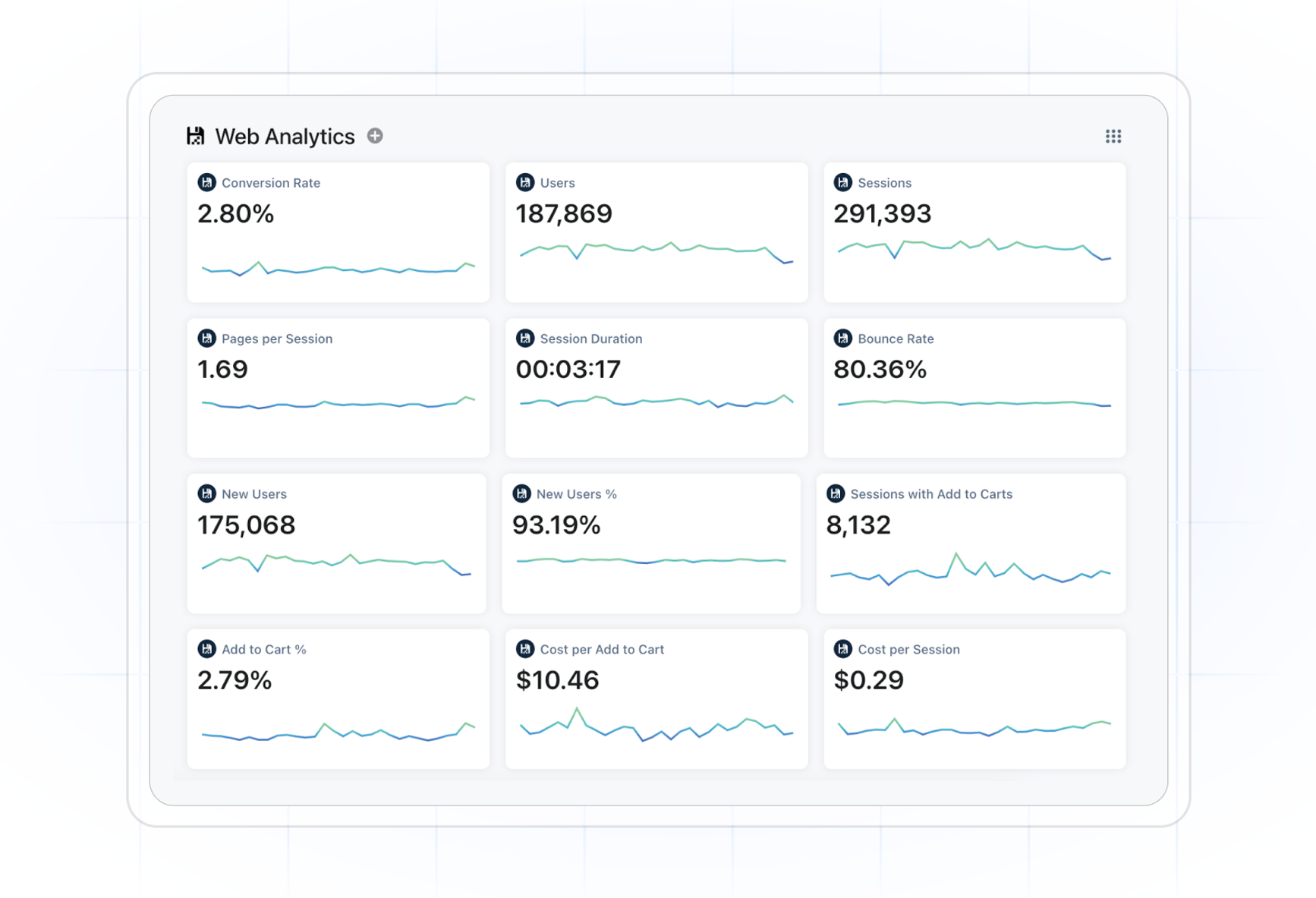Click the New Users % sparkline
This screenshot has width=1316, height=898.
(x=651, y=561)
